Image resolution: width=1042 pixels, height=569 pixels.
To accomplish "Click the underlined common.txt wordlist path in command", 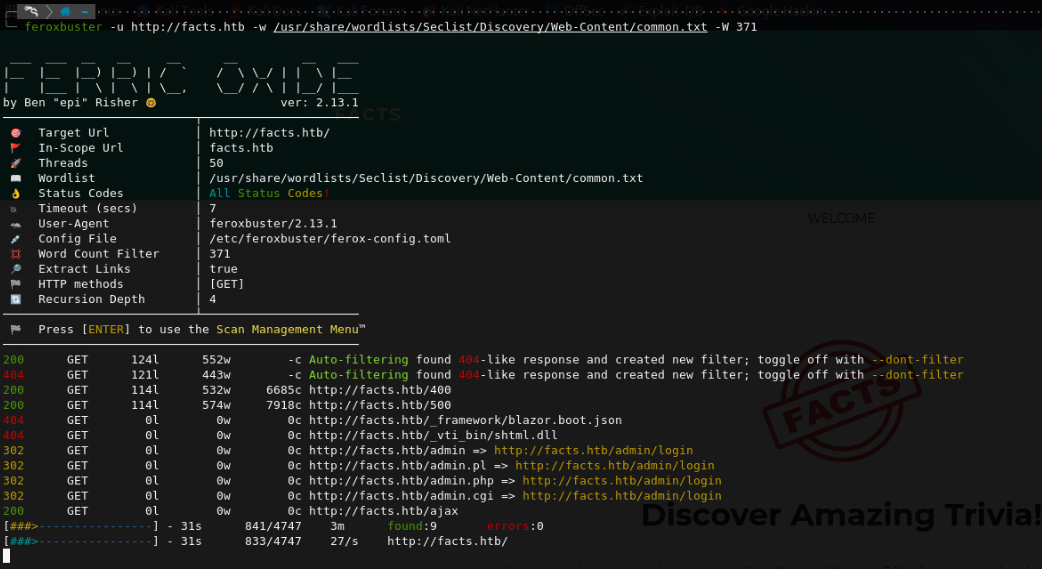I will tap(489, 27).
